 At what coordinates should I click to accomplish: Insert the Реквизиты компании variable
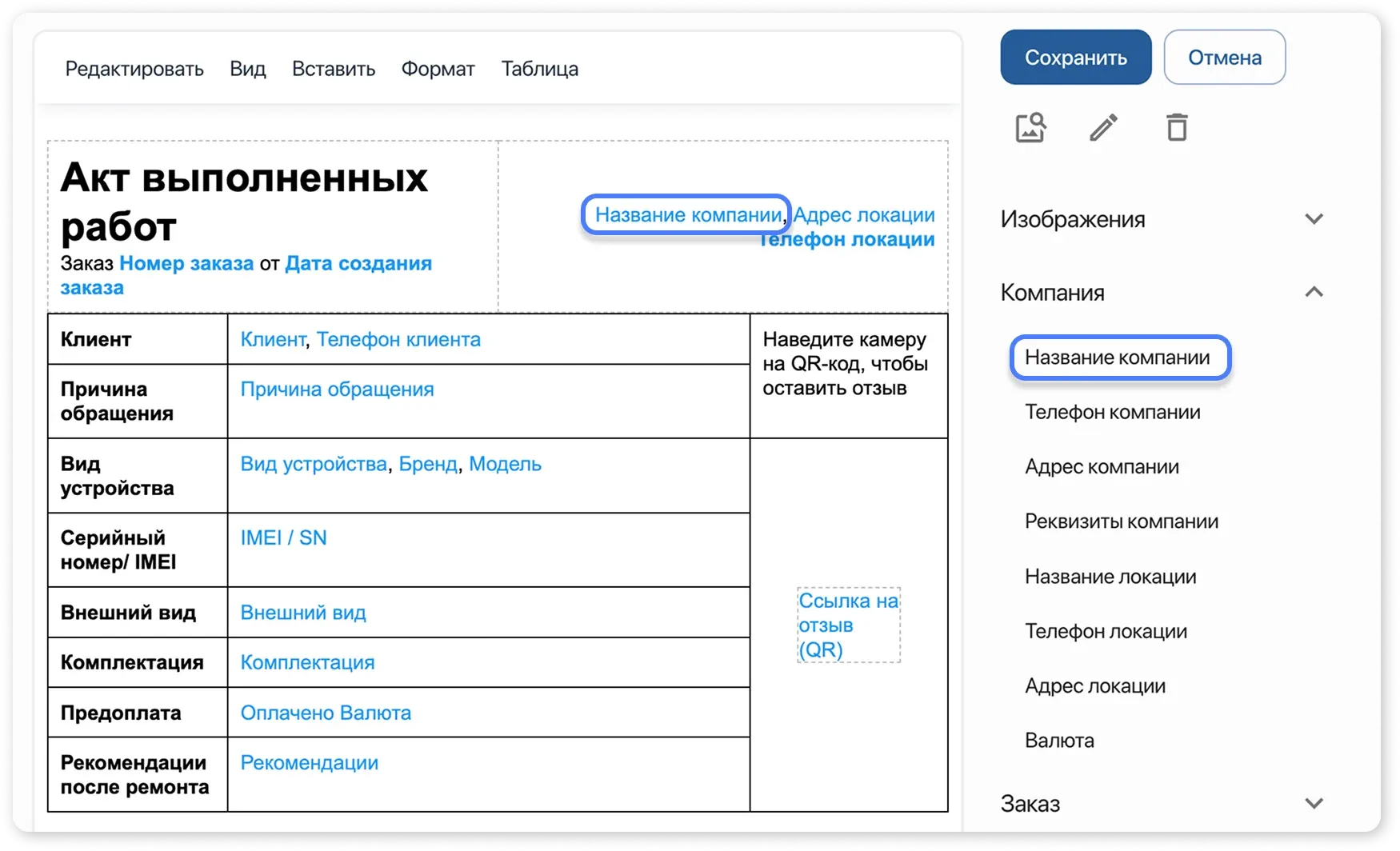point(1122,521)
